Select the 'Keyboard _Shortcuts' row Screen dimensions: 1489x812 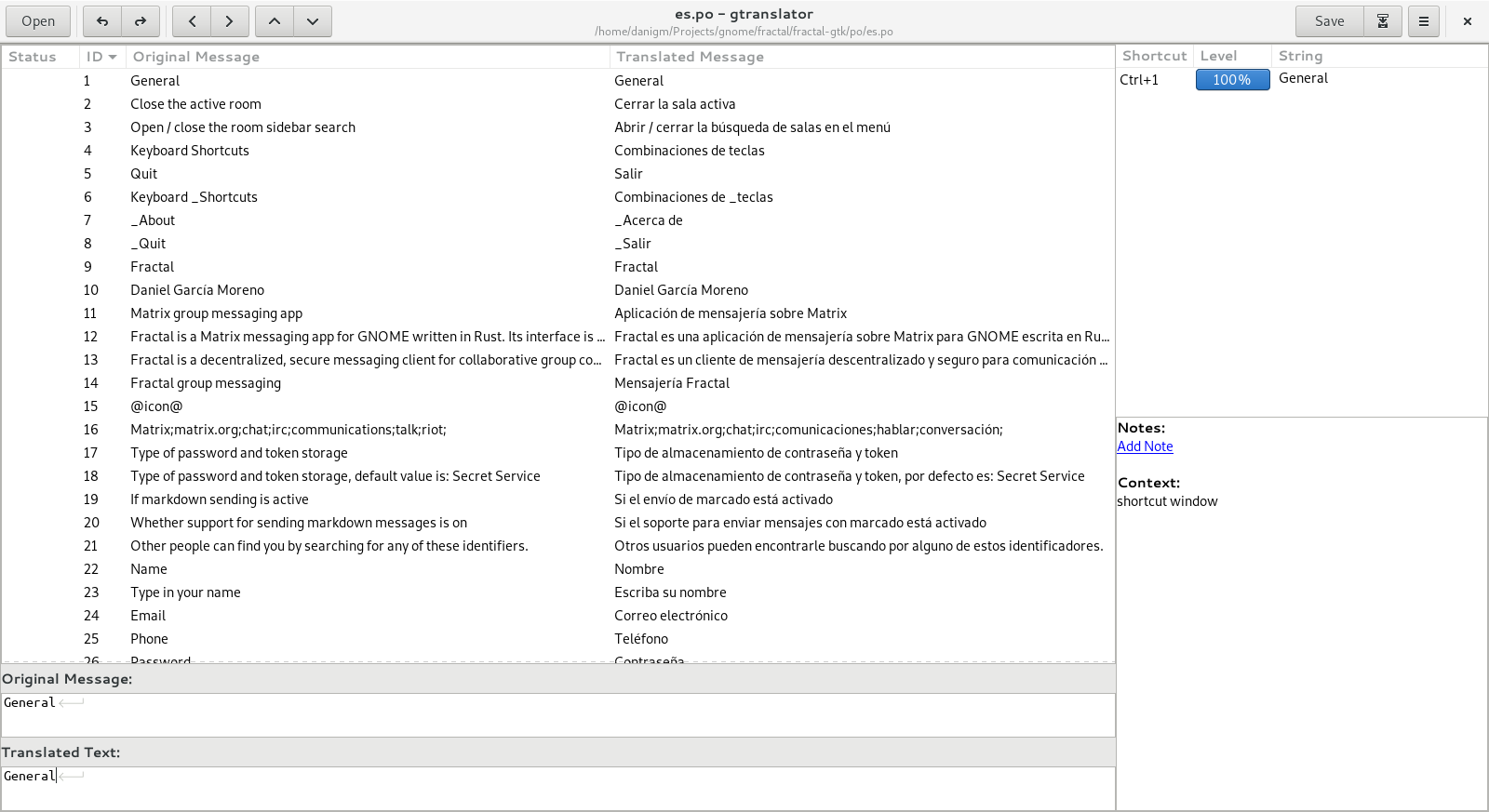558,197
